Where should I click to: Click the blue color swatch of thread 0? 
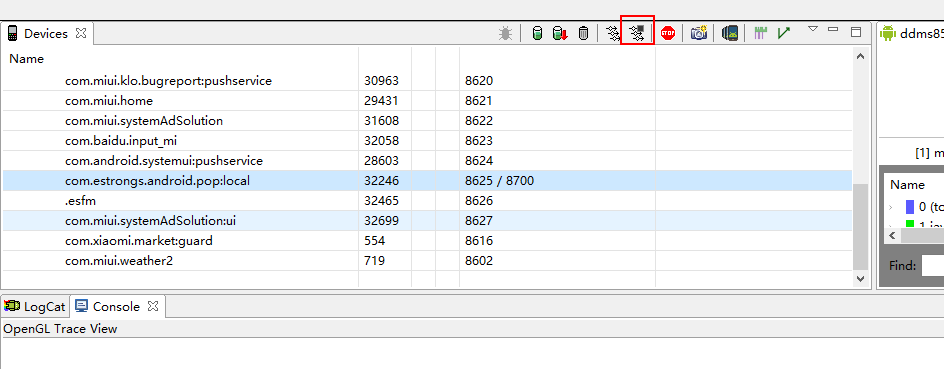coord(910,207)
